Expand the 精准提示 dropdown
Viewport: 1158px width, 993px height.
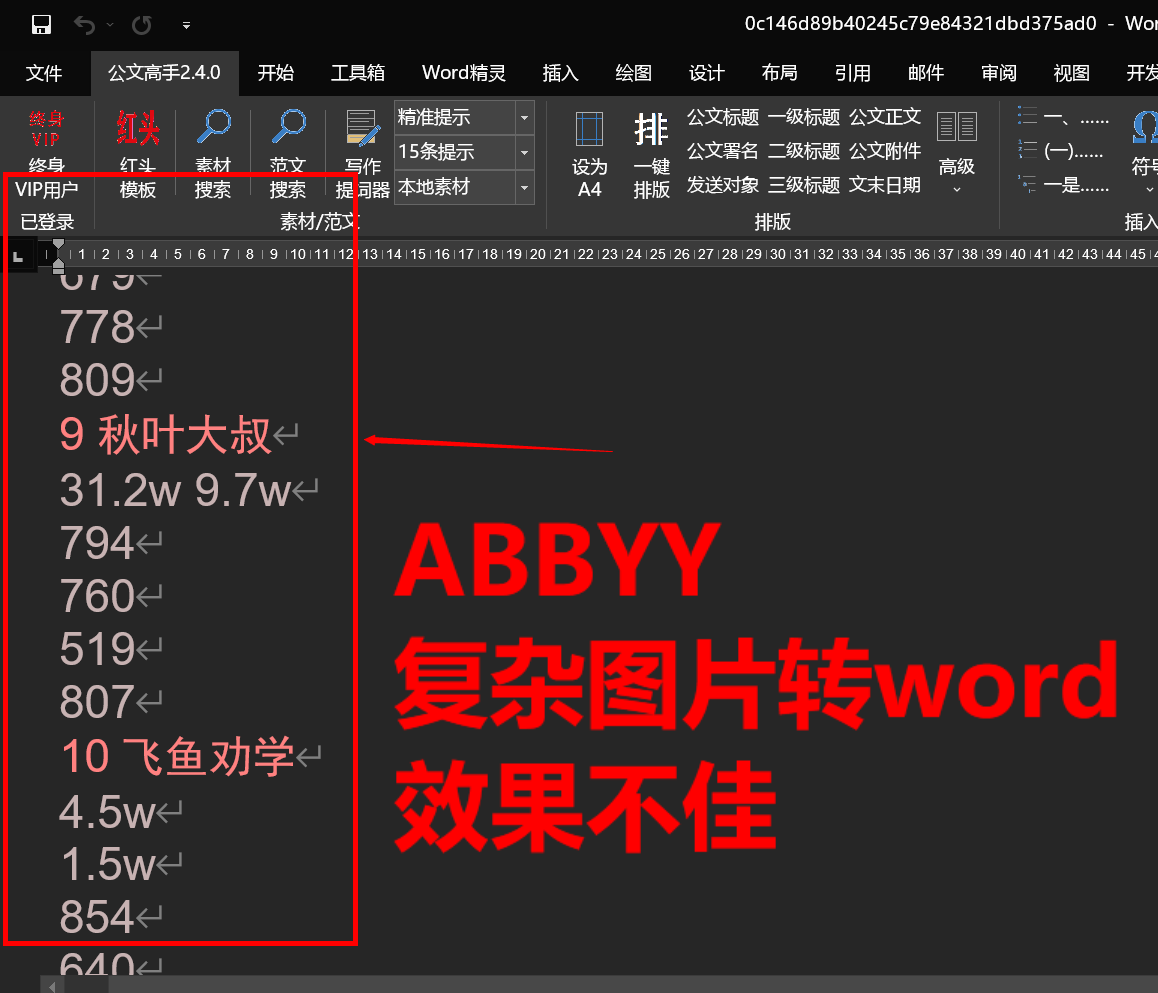pos(524,117)
